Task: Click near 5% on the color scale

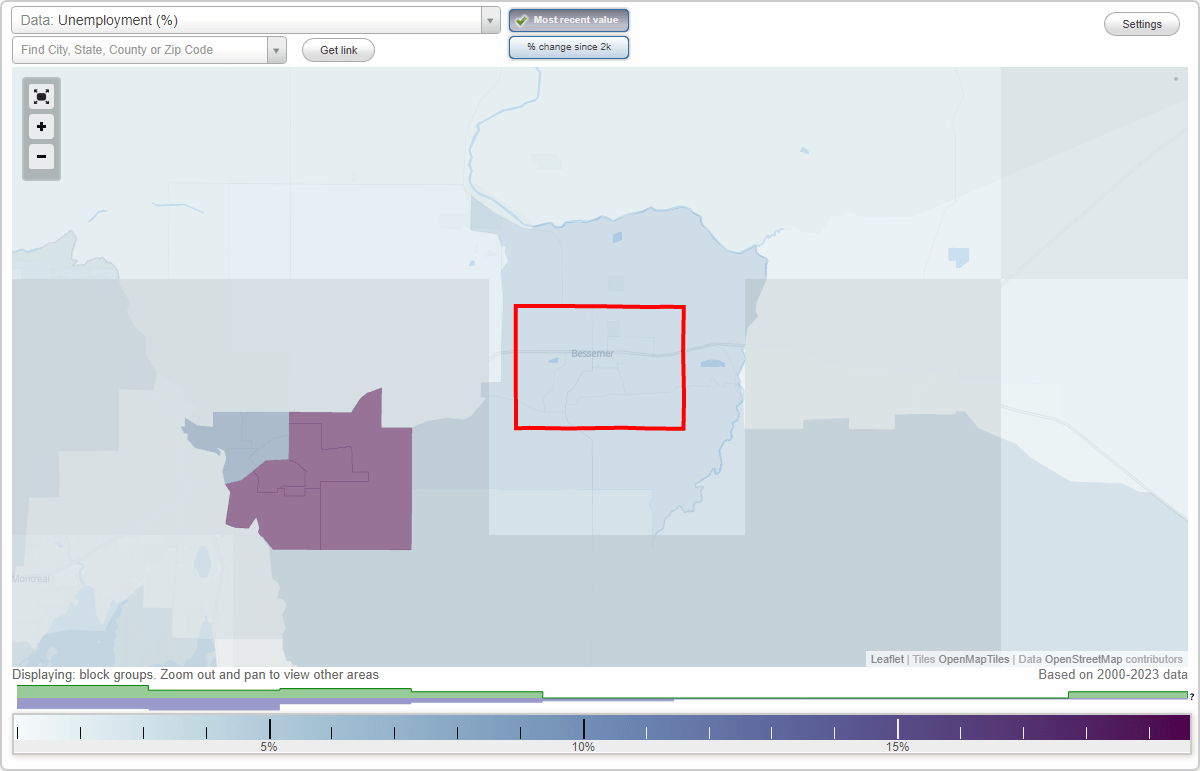Action: click(x=268, y=728)
